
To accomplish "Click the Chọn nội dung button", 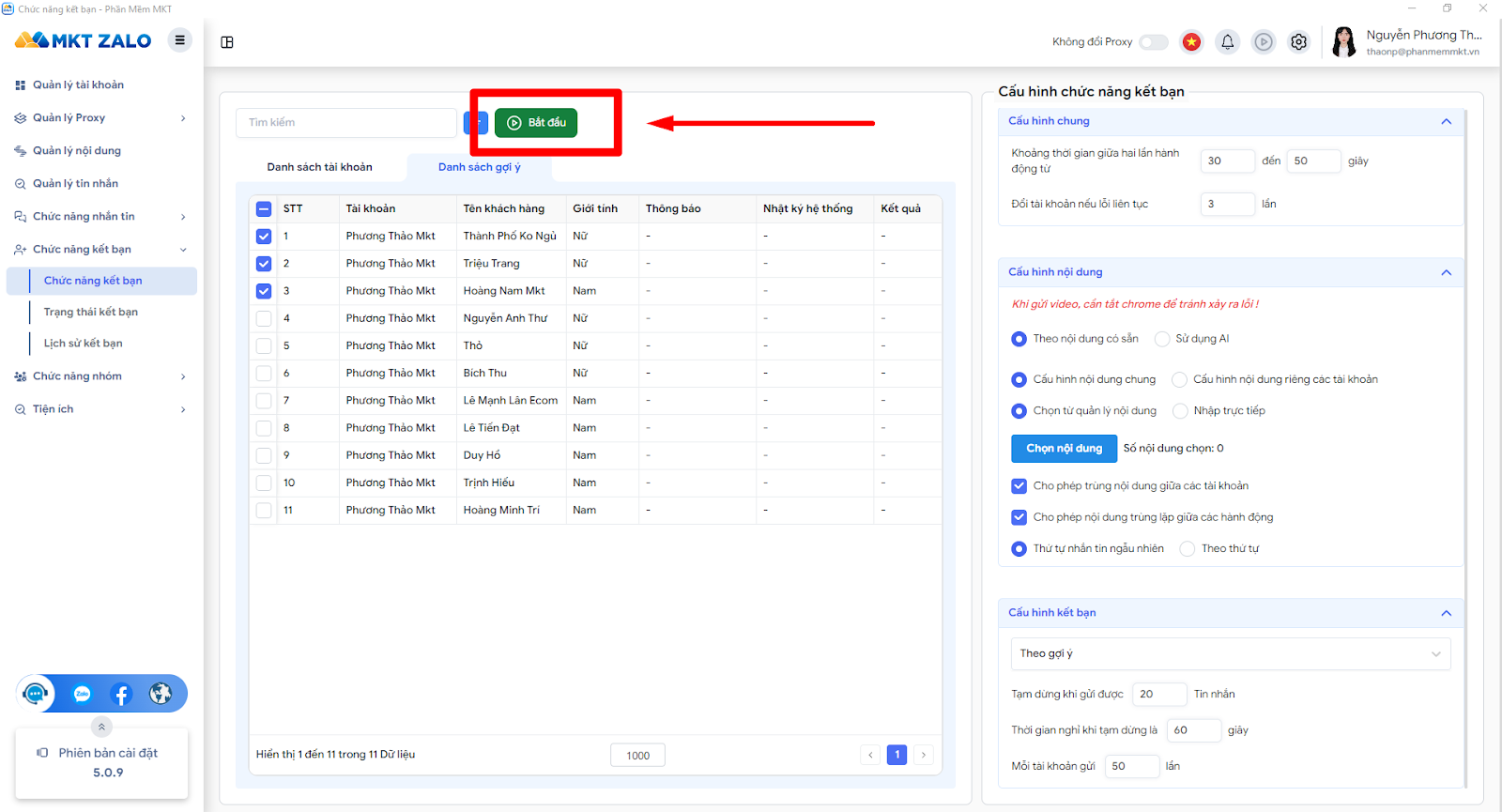I will 1064,449.
